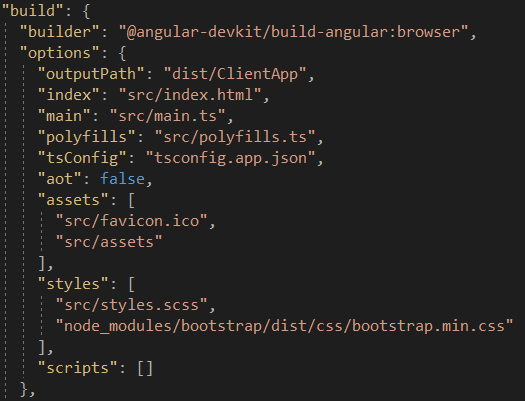Click the opening bracket after "styles"
Viewport: 525px width, 401px height.
tap(132, 284)
